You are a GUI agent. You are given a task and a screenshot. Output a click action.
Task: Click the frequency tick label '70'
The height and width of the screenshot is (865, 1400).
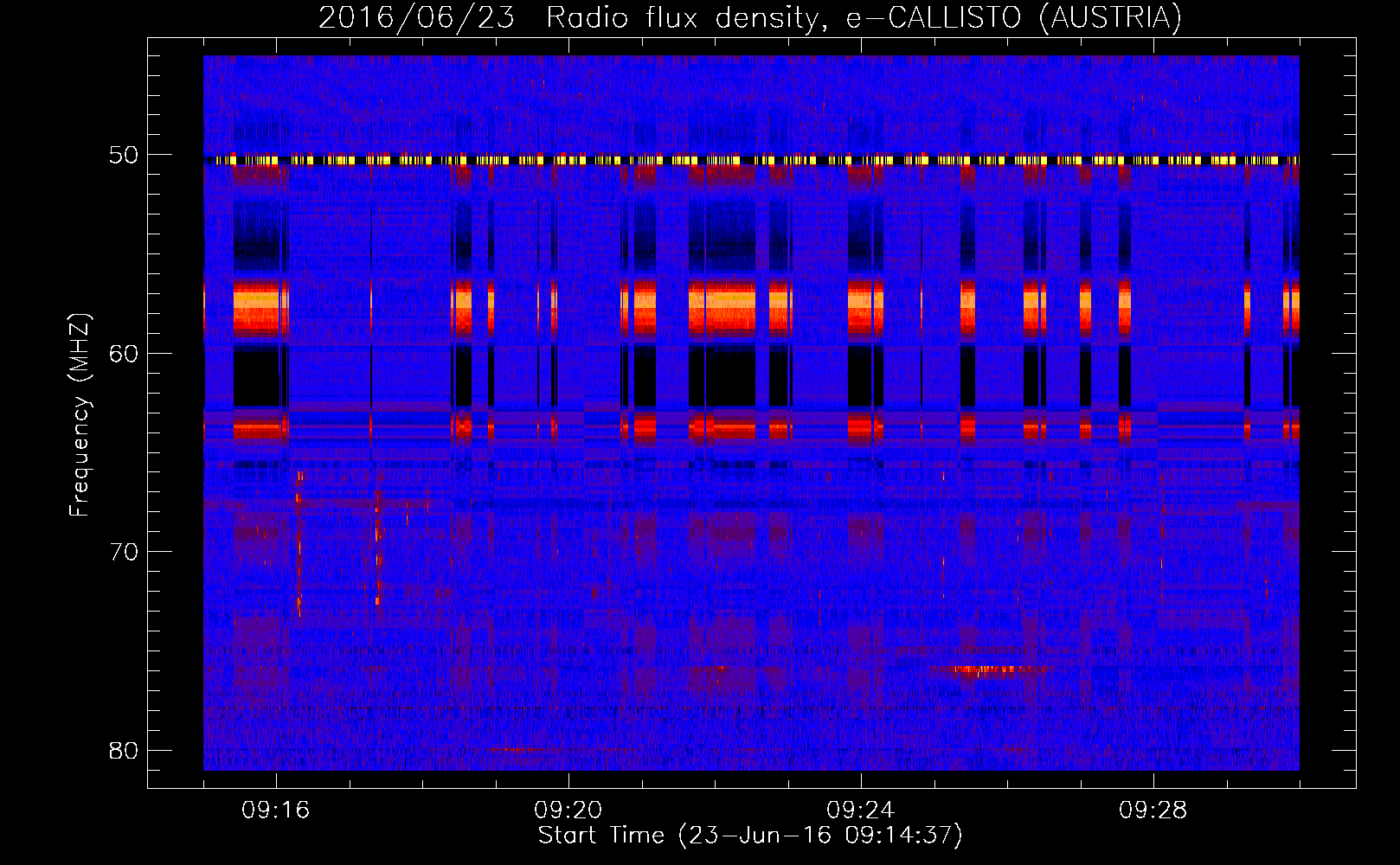tap(124, 552)
